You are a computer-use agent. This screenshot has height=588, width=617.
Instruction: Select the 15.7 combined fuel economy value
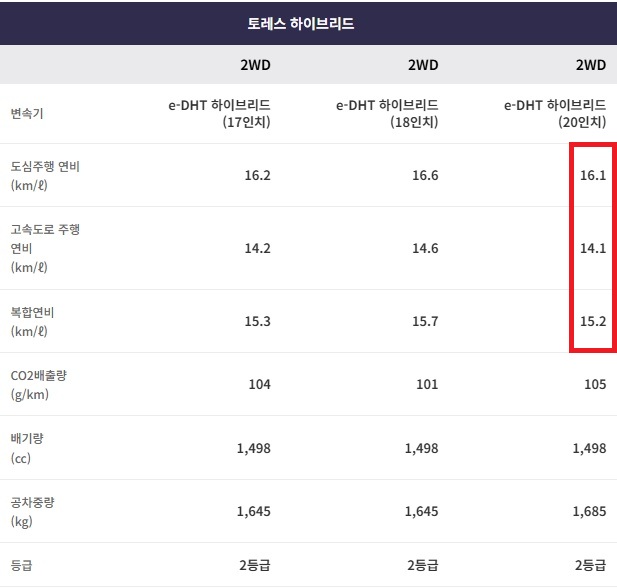pos(425,321)
